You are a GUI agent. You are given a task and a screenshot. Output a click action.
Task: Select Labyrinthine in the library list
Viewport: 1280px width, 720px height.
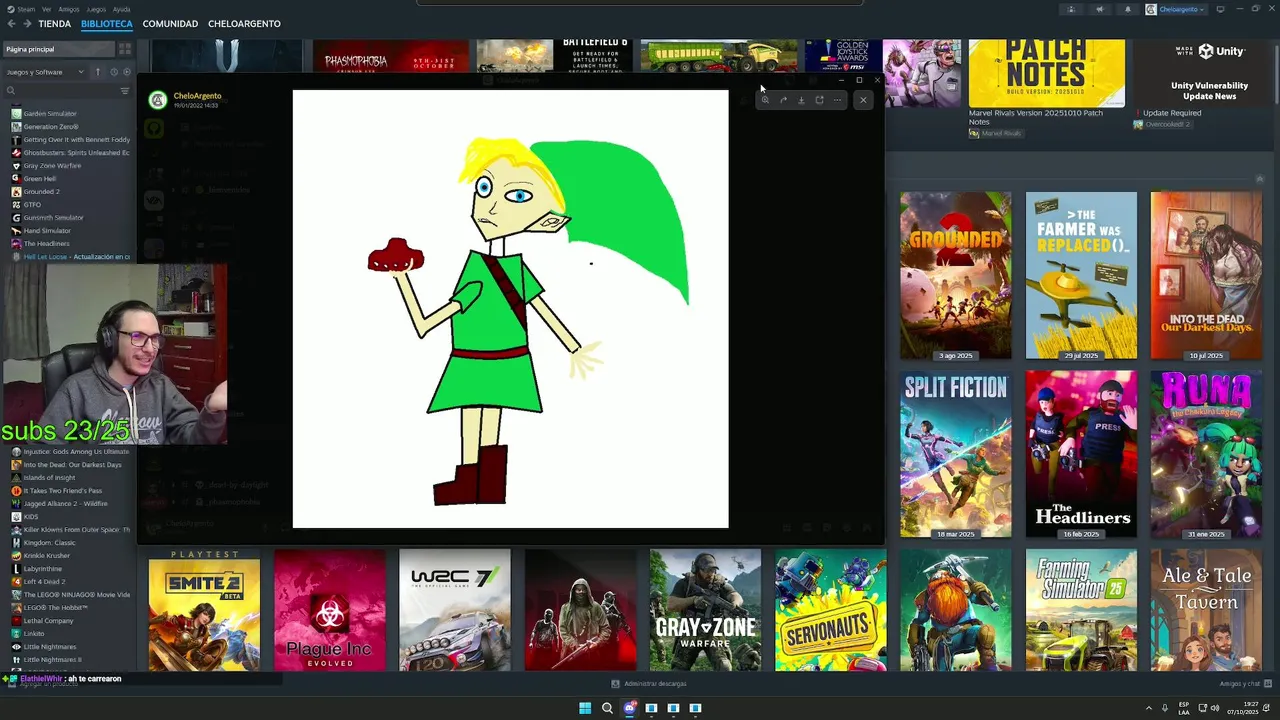click(43, 569)
